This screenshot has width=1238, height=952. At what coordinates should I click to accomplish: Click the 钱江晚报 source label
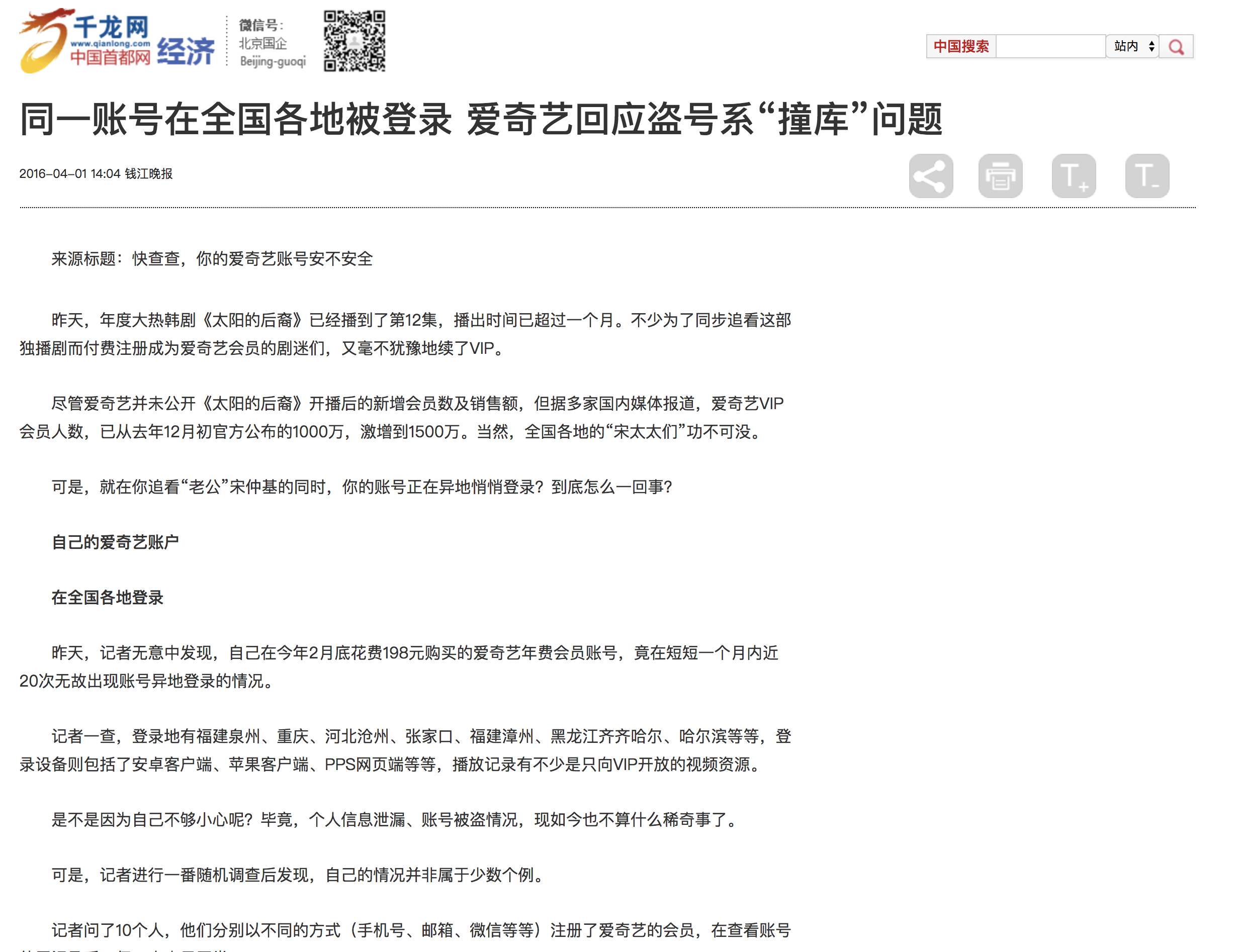point(148,173)
